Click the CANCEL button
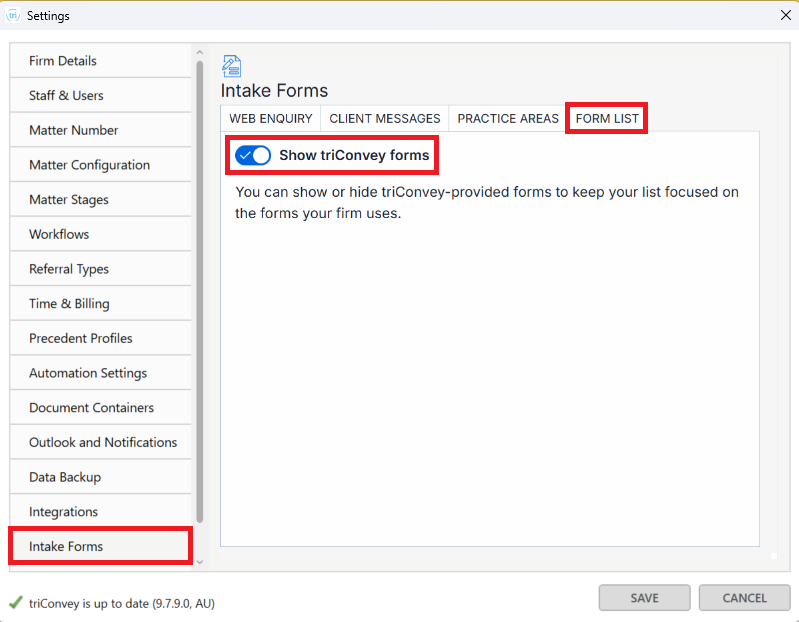This screenshot has width=799, height=622. tap(744, 598)
